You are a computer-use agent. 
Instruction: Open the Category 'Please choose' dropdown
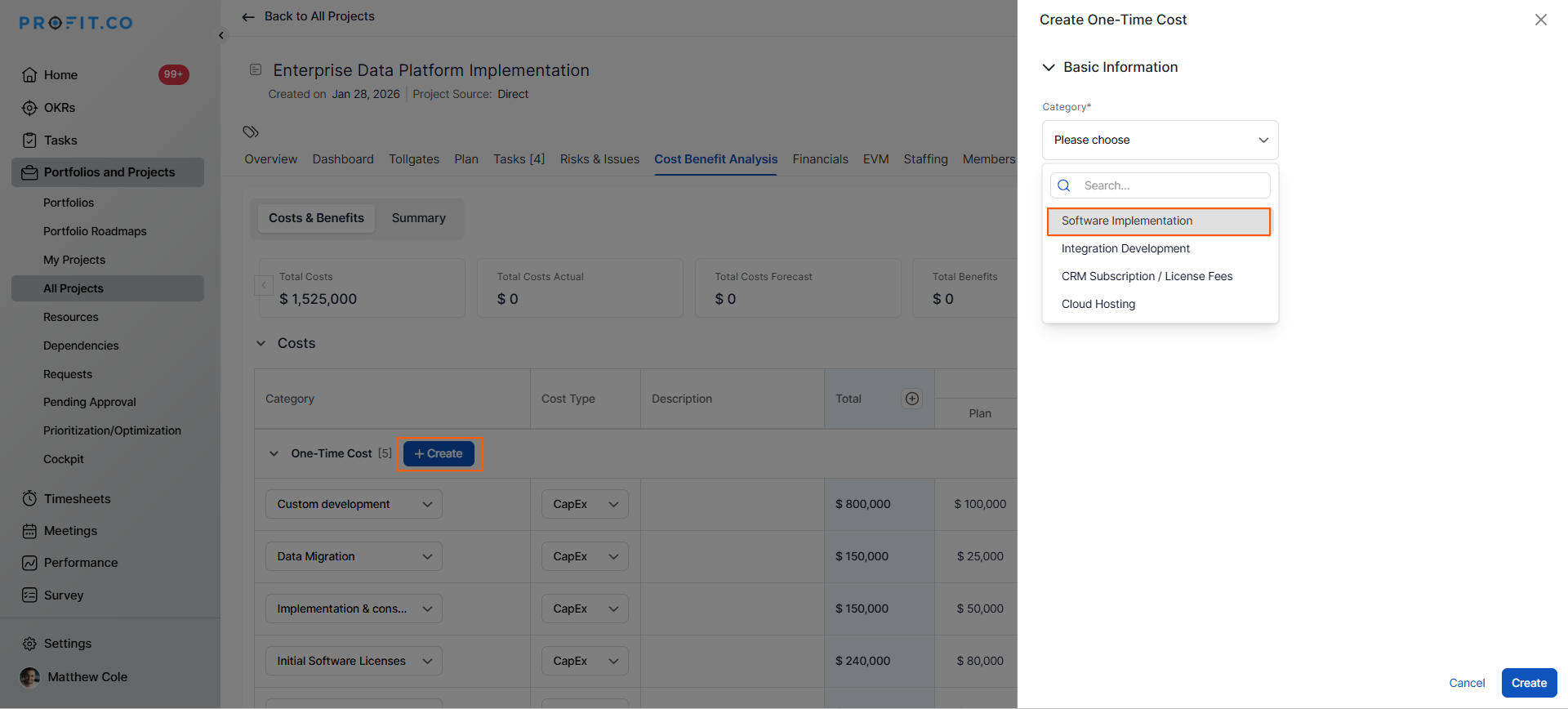(1160, 140)
